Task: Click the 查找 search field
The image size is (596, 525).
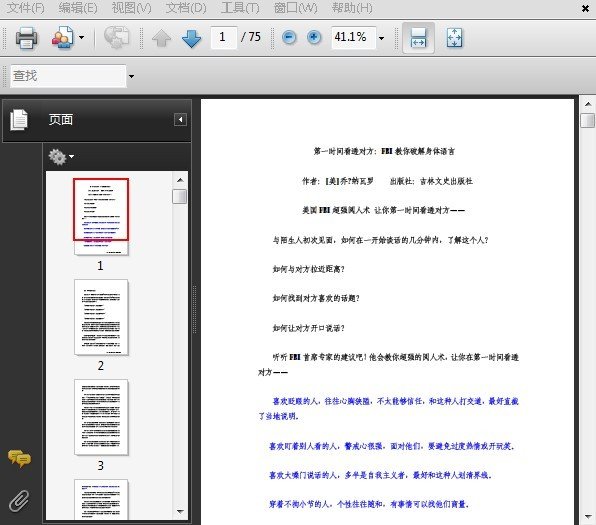Action: [68, 76]
